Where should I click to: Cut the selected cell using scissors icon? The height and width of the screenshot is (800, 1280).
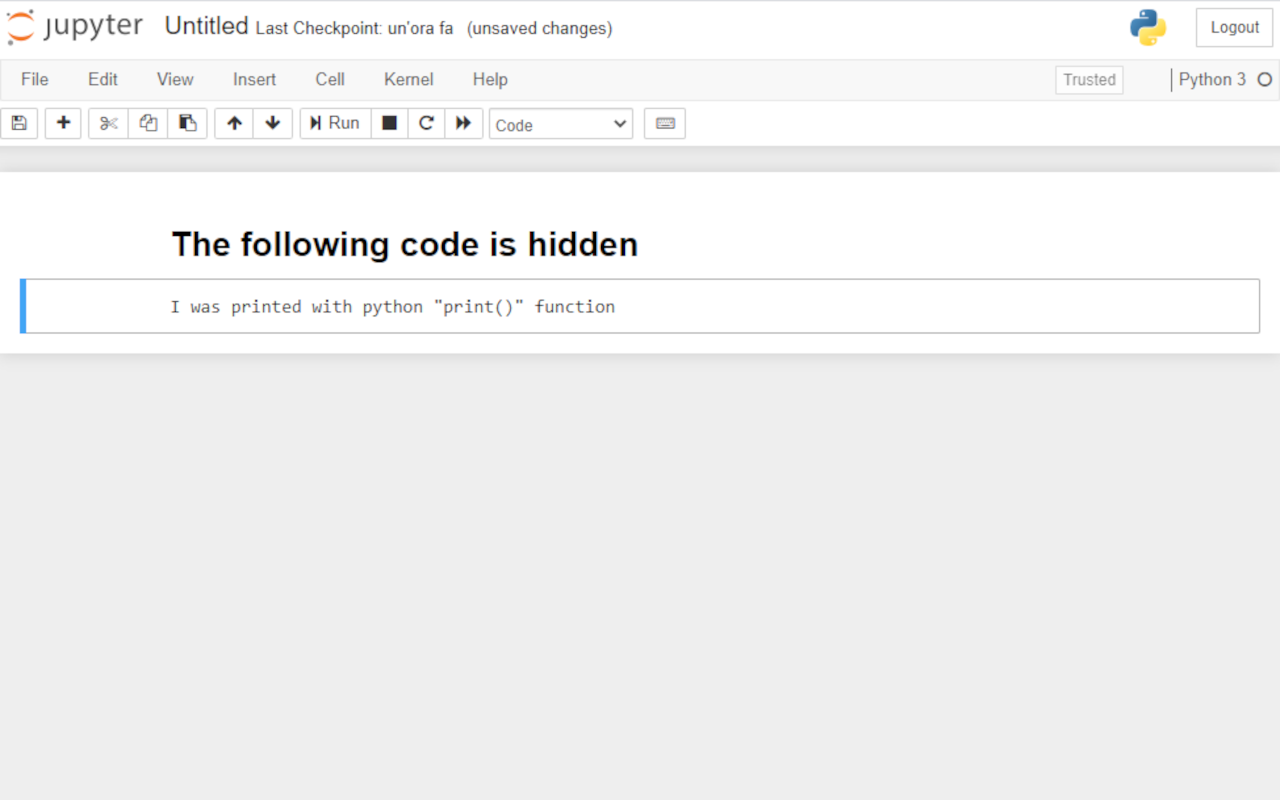point(107,123)
